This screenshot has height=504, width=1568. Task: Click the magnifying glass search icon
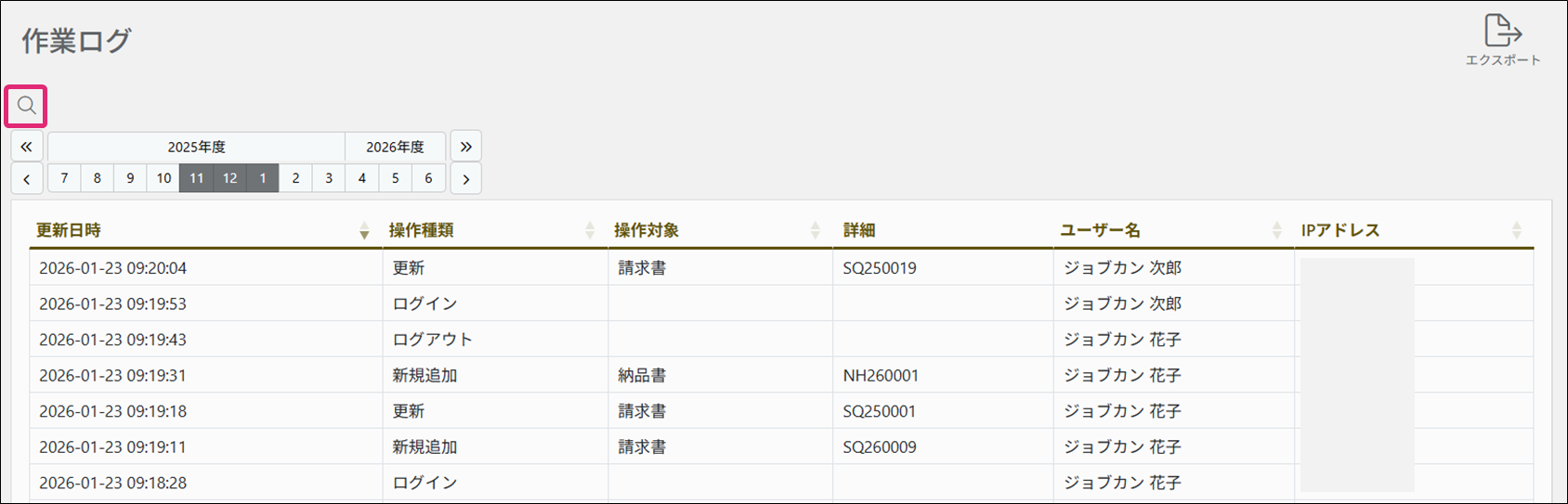(x=26, y=106)
